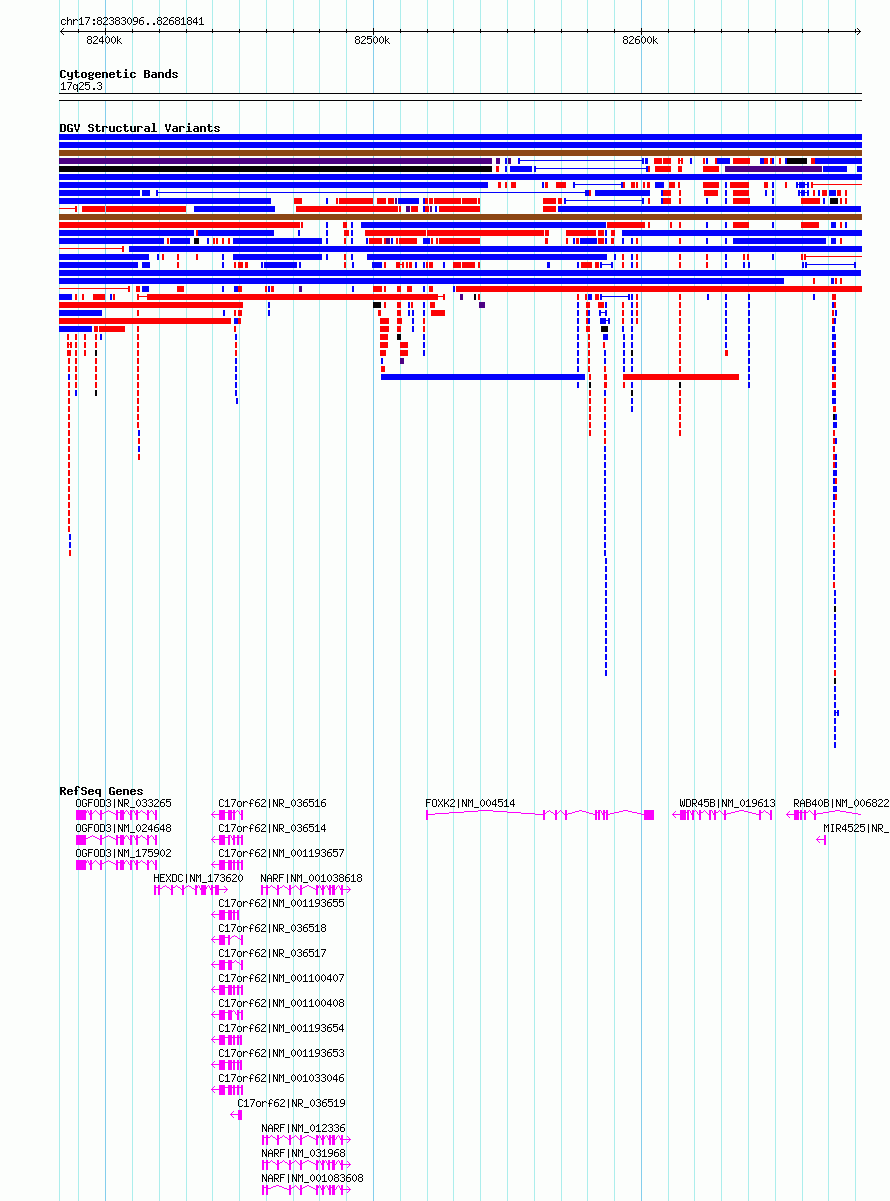Click the FOXK2 gene model glyph
Screen dimensions: 890x1201
click(540, 816)
